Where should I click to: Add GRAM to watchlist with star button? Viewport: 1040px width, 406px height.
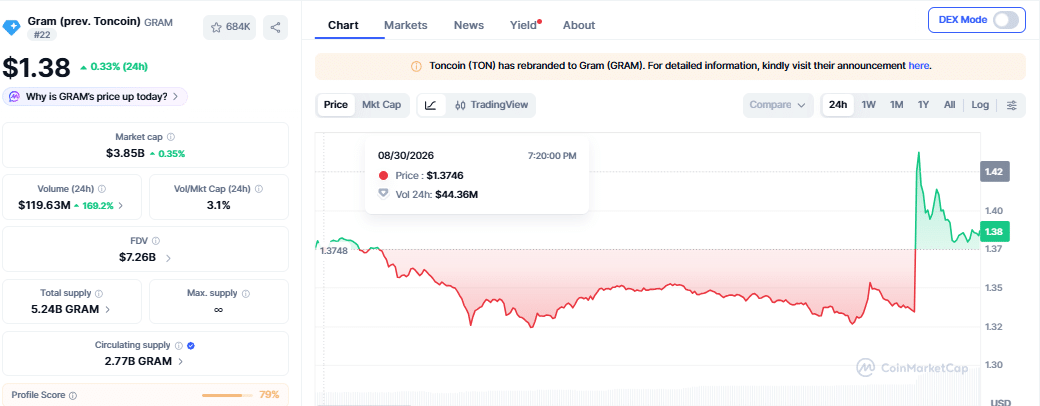[x=229, y=27]
